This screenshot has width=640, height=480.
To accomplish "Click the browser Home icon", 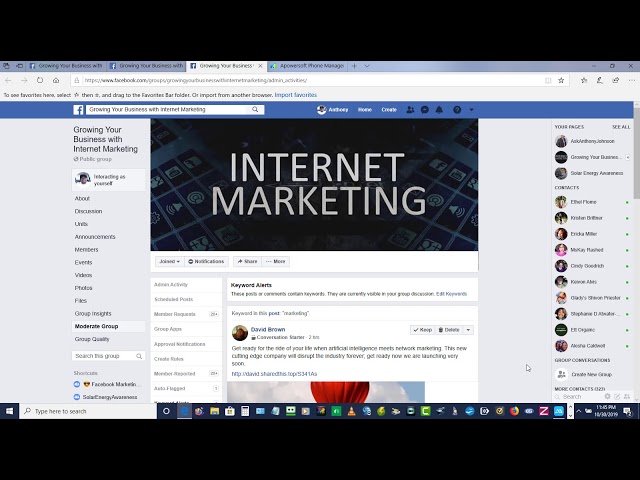I will tap(56, 80).
